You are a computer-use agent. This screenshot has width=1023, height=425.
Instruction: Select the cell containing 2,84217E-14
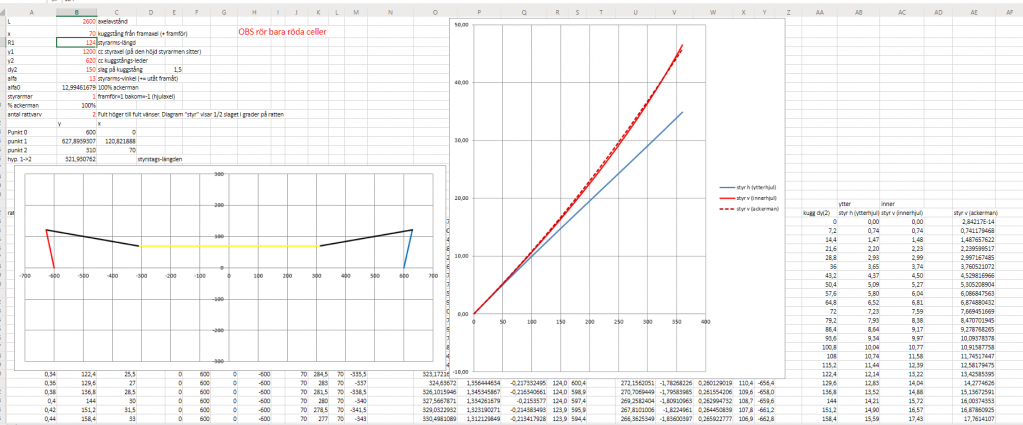pos(973,222)
